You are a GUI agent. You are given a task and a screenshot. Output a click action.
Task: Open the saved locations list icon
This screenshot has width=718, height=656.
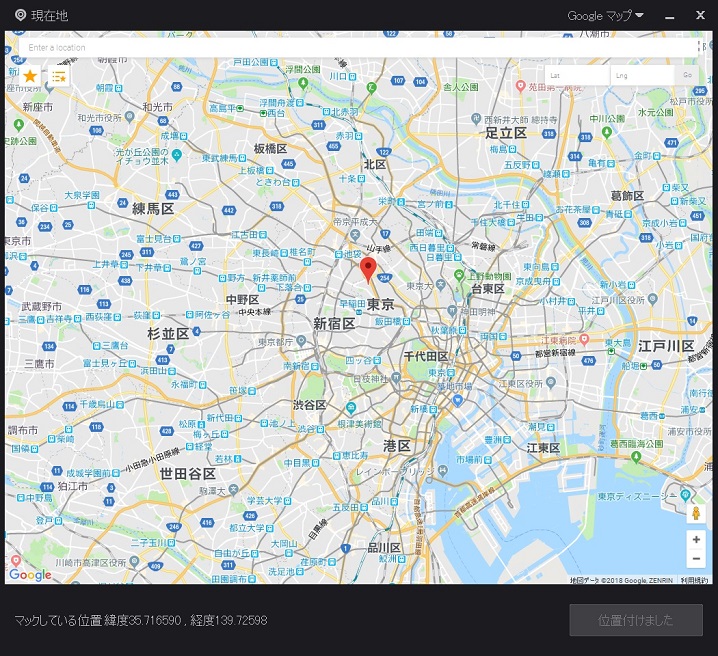[59, 76]
